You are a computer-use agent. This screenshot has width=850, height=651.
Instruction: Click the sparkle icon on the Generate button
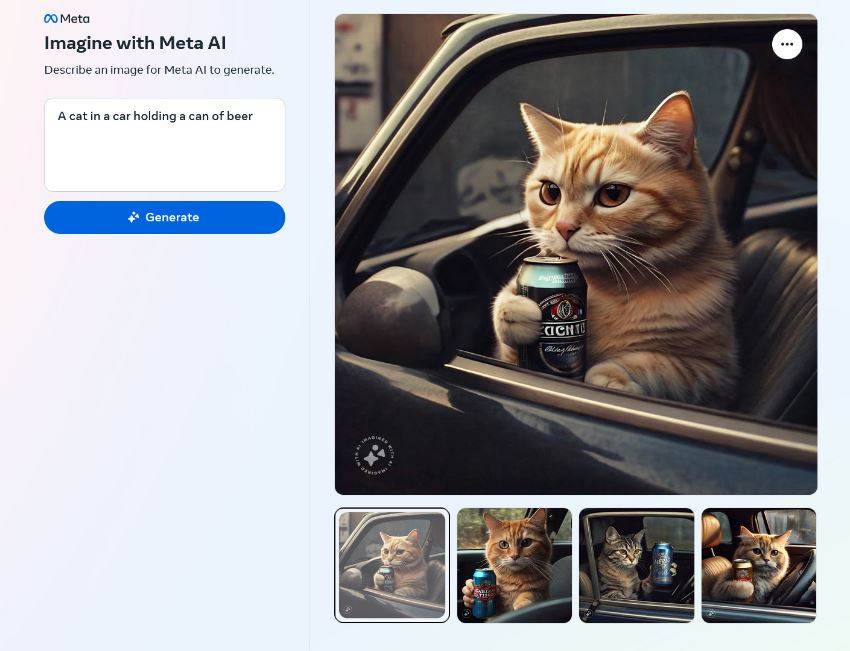point(134,217)
